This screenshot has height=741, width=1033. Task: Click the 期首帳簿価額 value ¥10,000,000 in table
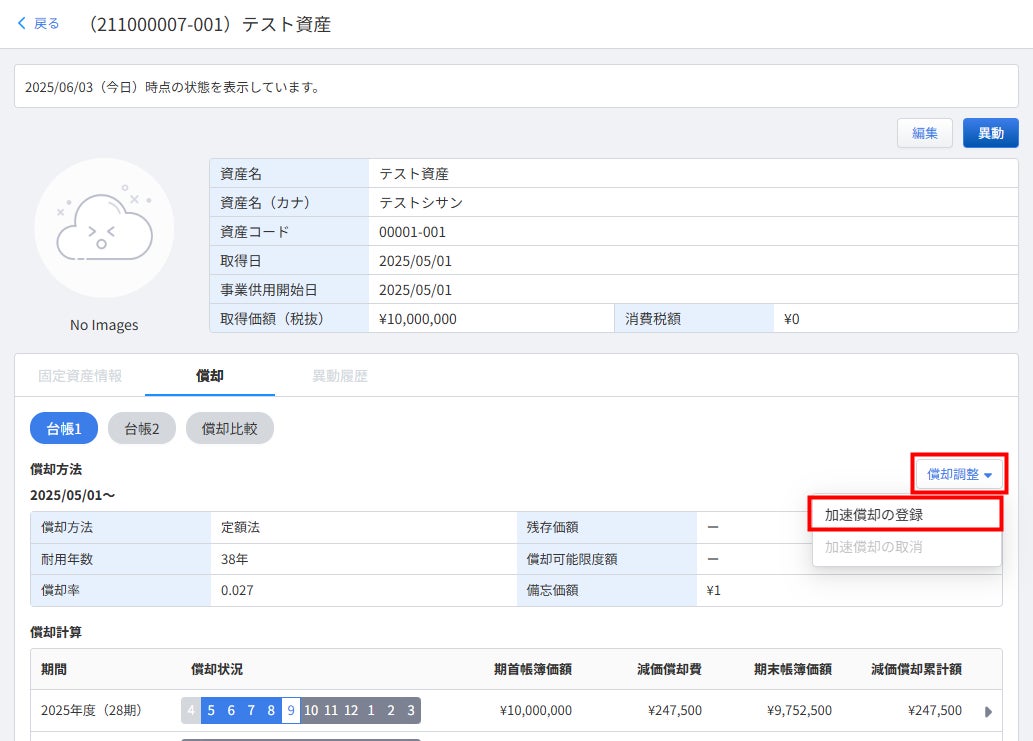[x=536, y=711]
